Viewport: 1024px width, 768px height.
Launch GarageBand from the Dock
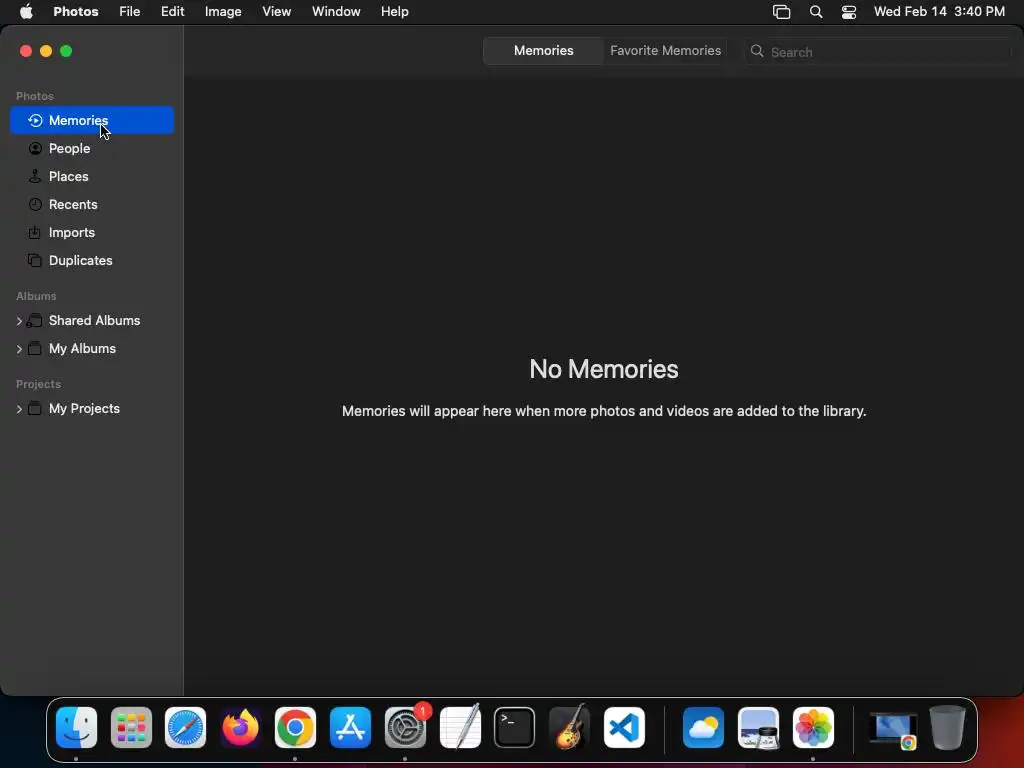click(x=569, y=728)
